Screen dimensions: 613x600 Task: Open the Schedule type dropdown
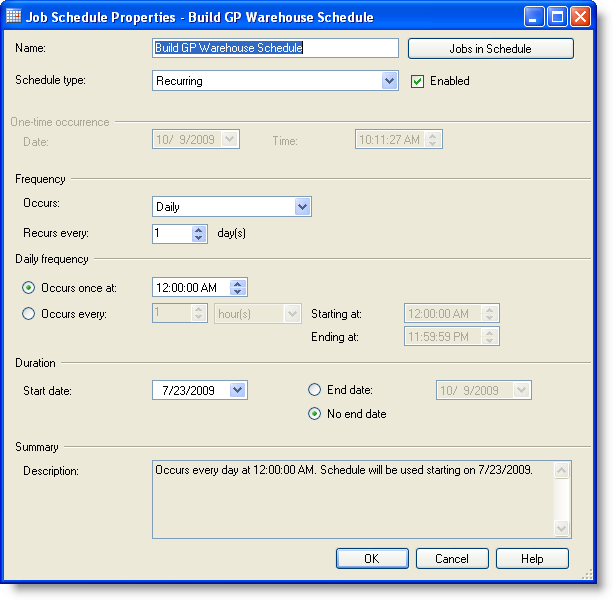click(x=389, y=81)
